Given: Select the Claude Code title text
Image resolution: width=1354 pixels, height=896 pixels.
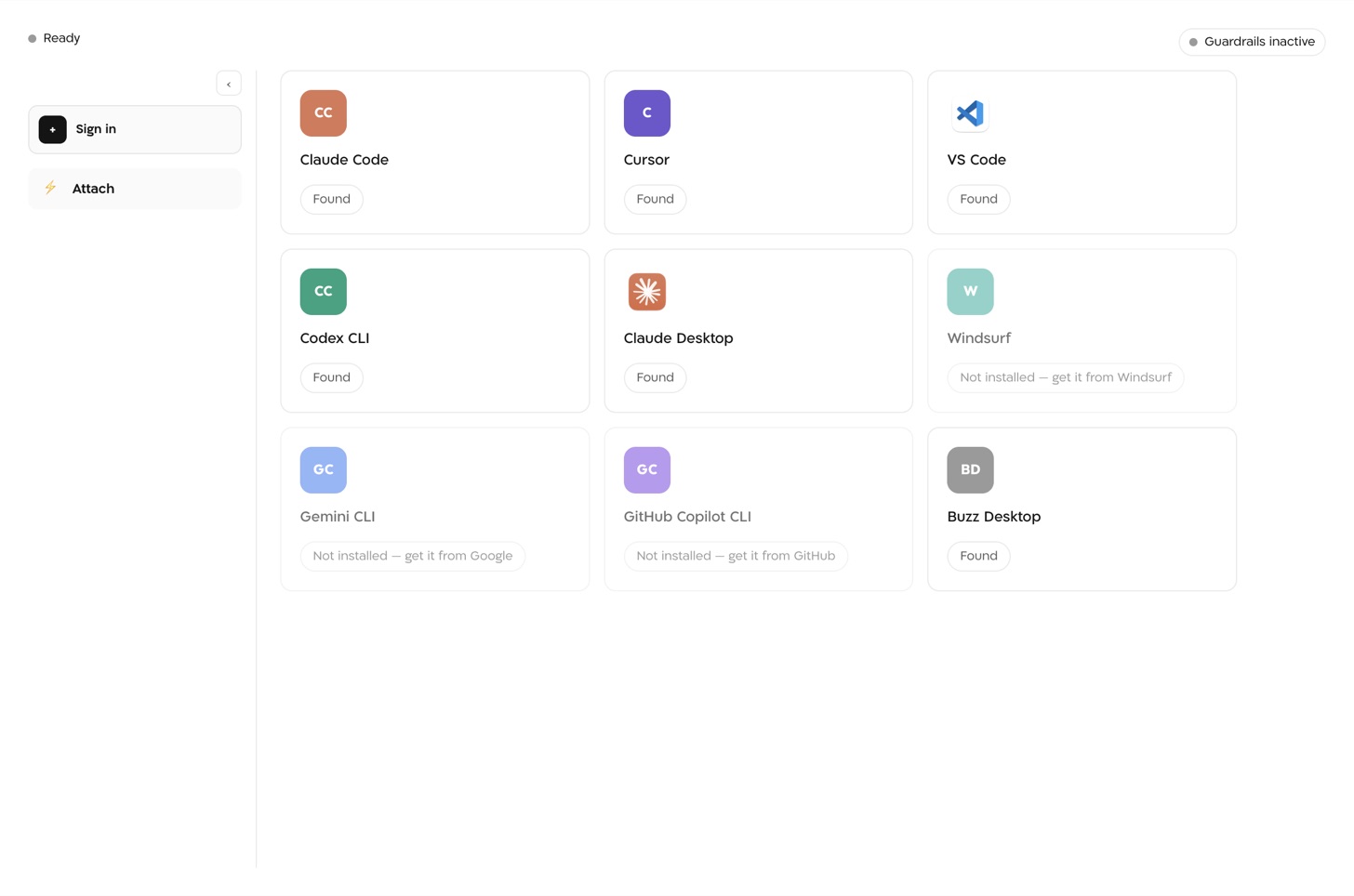Looking at the screenshot, I should 344,160.
